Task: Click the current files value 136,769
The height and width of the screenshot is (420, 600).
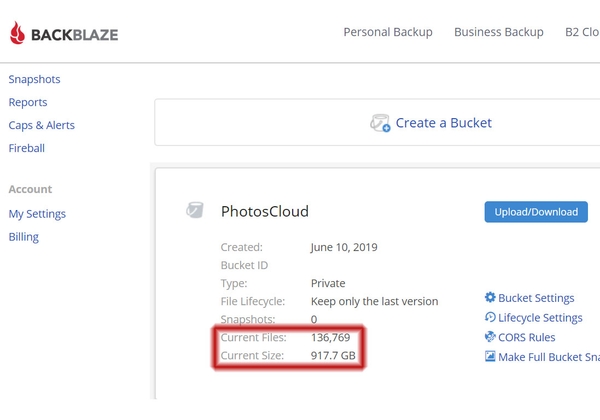Action: (x=331, y=337)
